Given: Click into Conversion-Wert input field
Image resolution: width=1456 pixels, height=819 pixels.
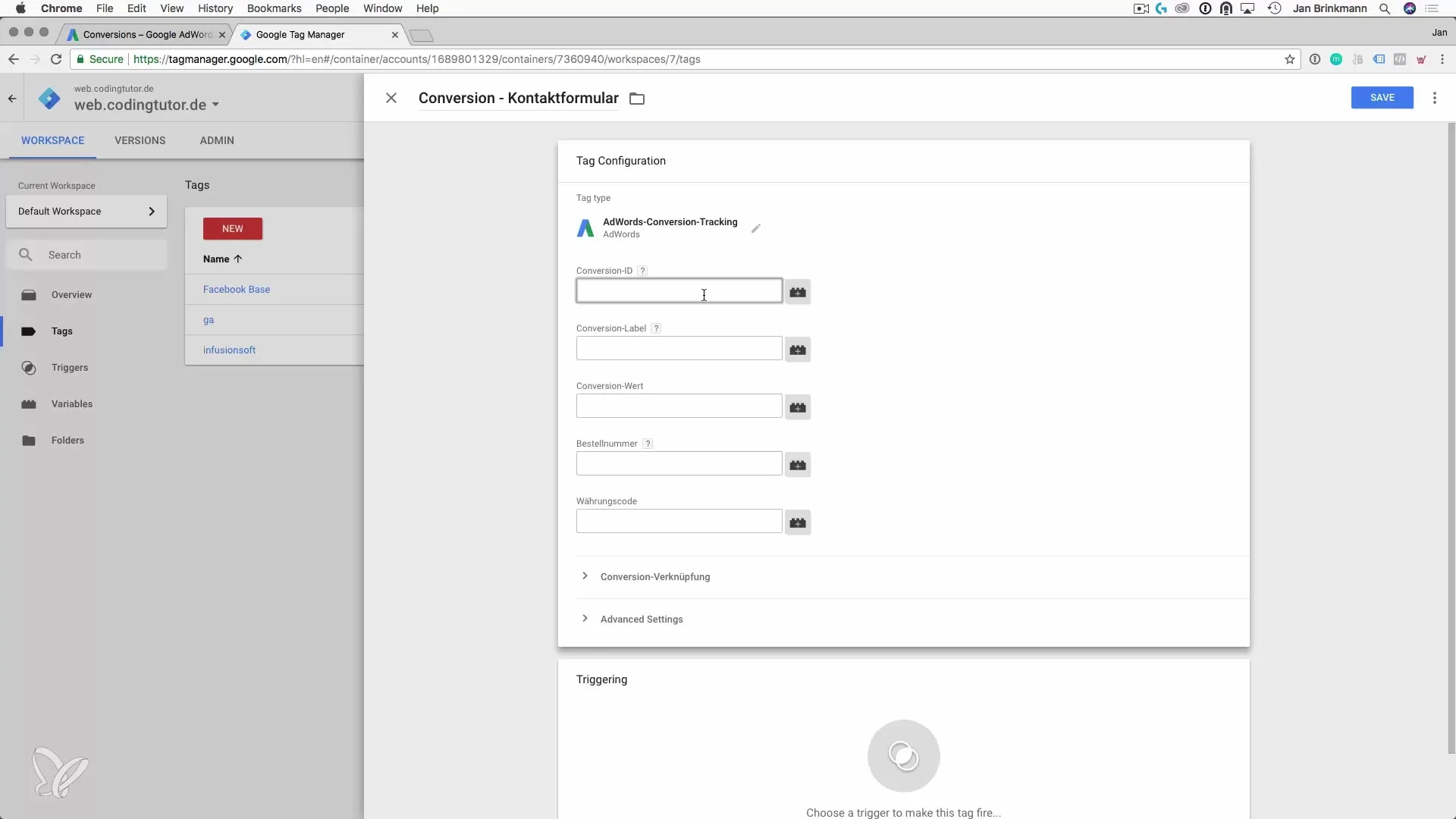Looking at the screenshot, I should 679,406.
